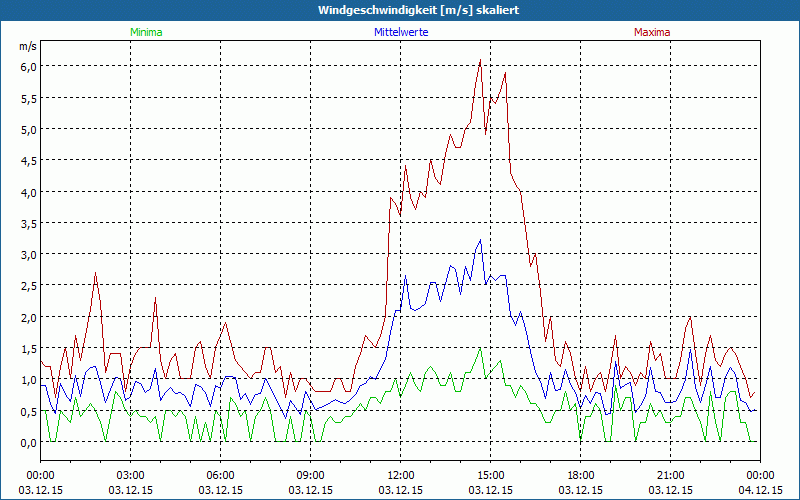Click the 'm/s' unit label on the y-axis
The height and width of the screenshot is (500, 800).
[x=28, y=46]
